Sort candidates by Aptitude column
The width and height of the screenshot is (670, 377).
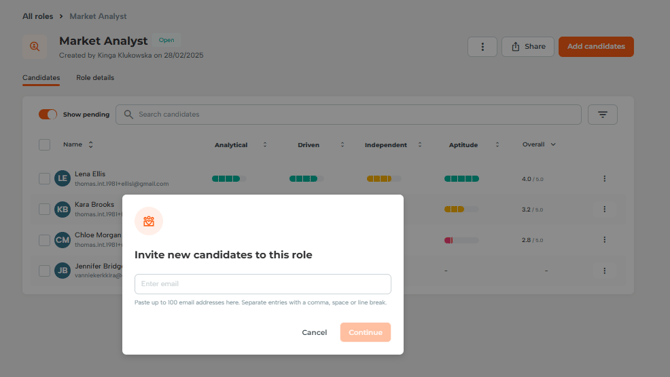[x=497, y=145]
